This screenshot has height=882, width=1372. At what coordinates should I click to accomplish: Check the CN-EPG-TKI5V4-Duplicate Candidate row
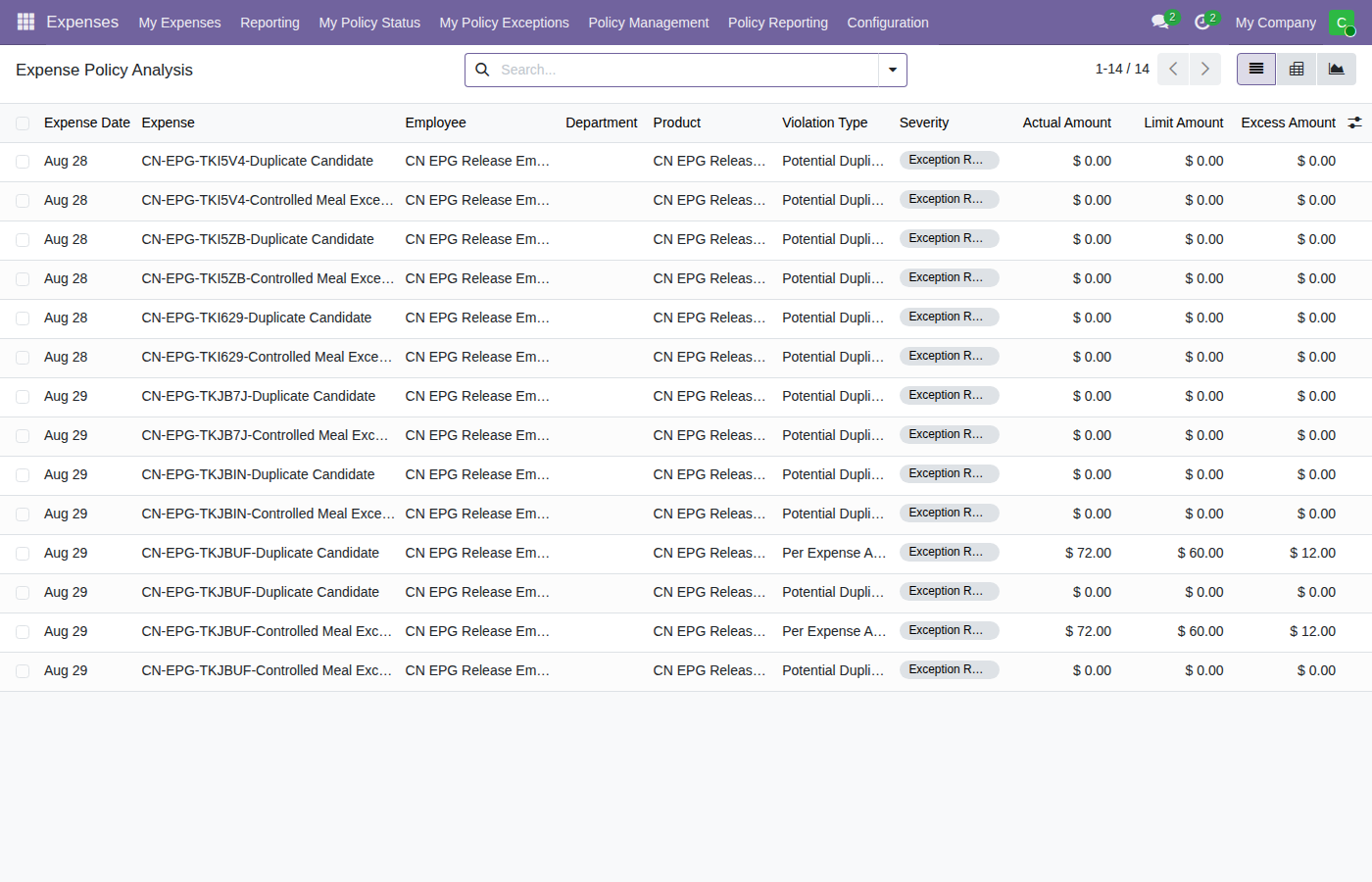23,162
